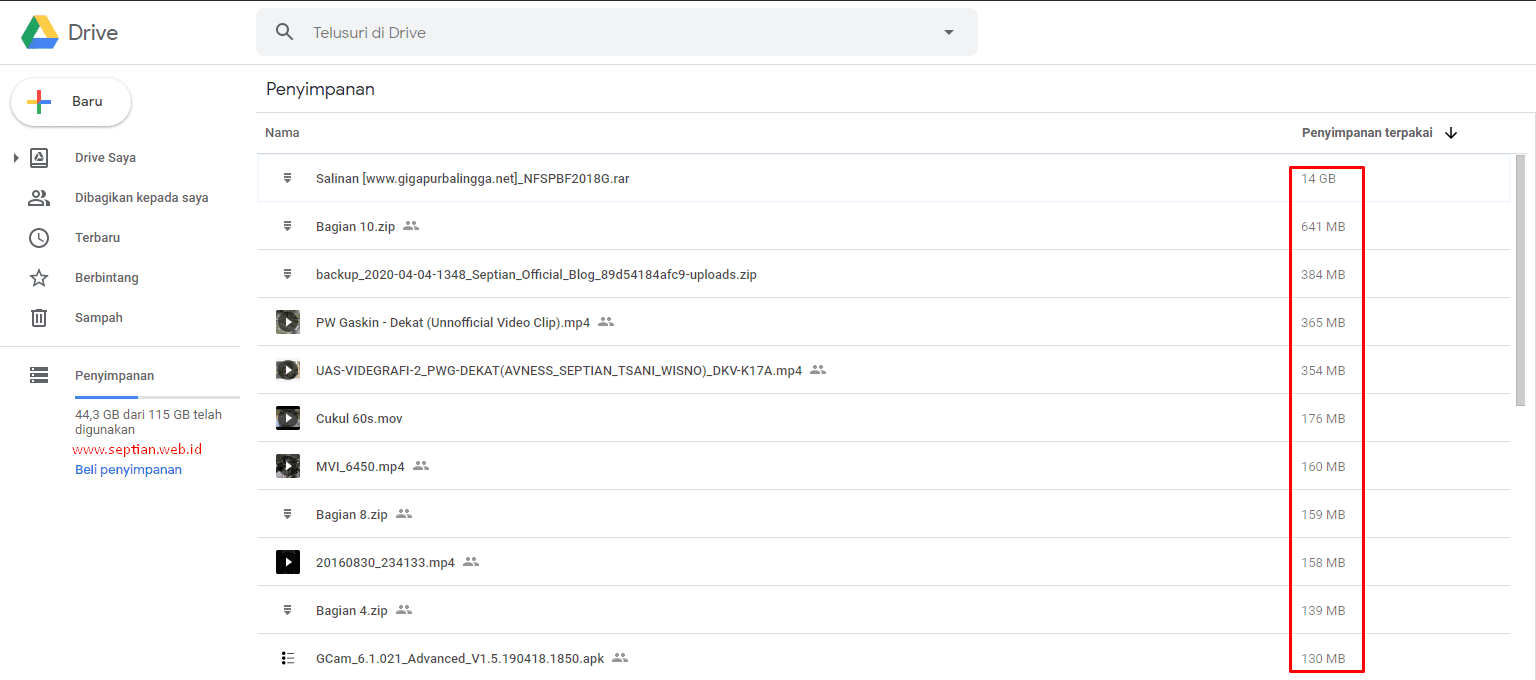
Task: Click the APK list icon for GCam file
Action: tap(288, 658)
